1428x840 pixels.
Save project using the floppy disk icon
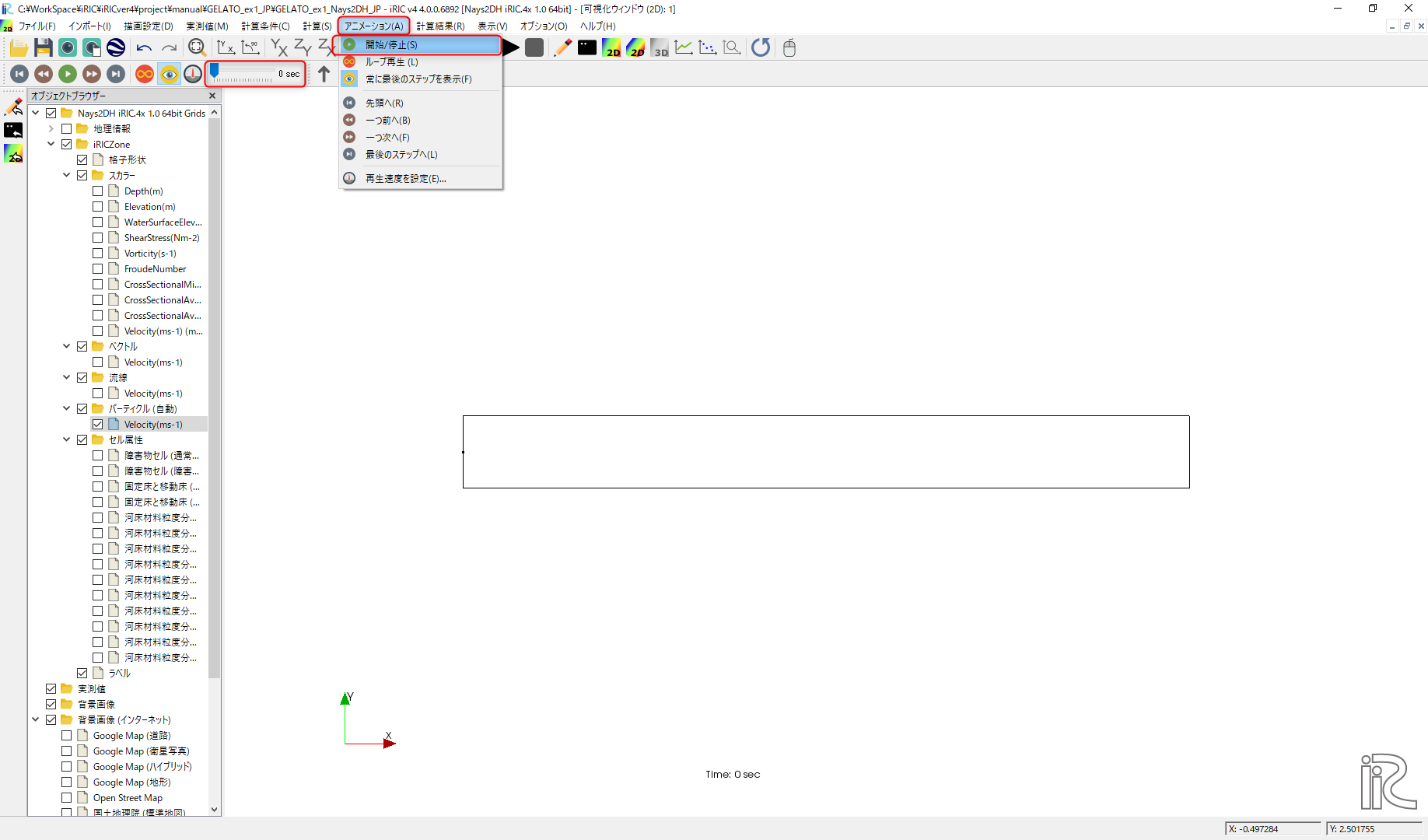tap(44, 48)
